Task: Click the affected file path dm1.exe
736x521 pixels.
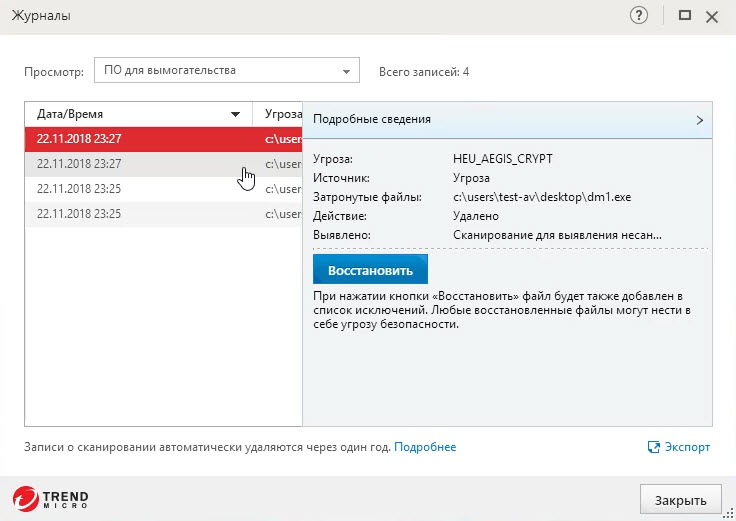Action: coord(542,197)
